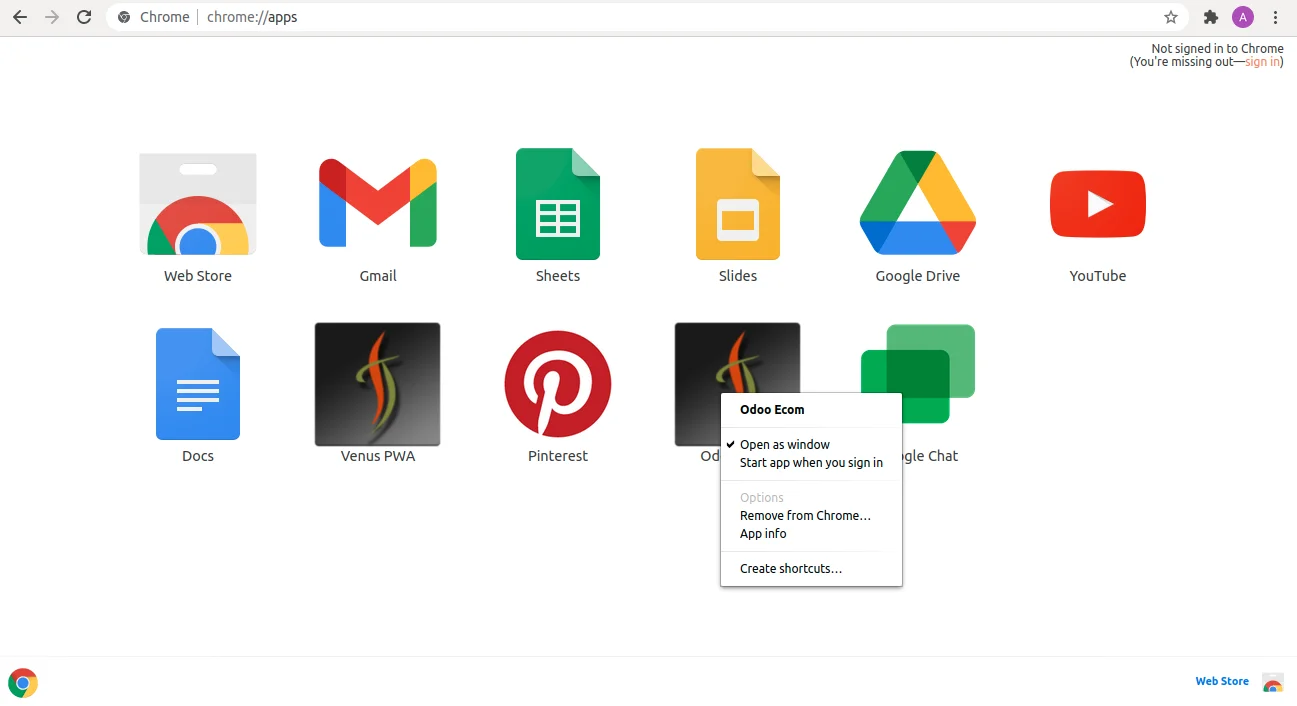Open the Chrome three-dot menu
The height and width of the screenshot is (706, 1297).
click(1275, 17)
